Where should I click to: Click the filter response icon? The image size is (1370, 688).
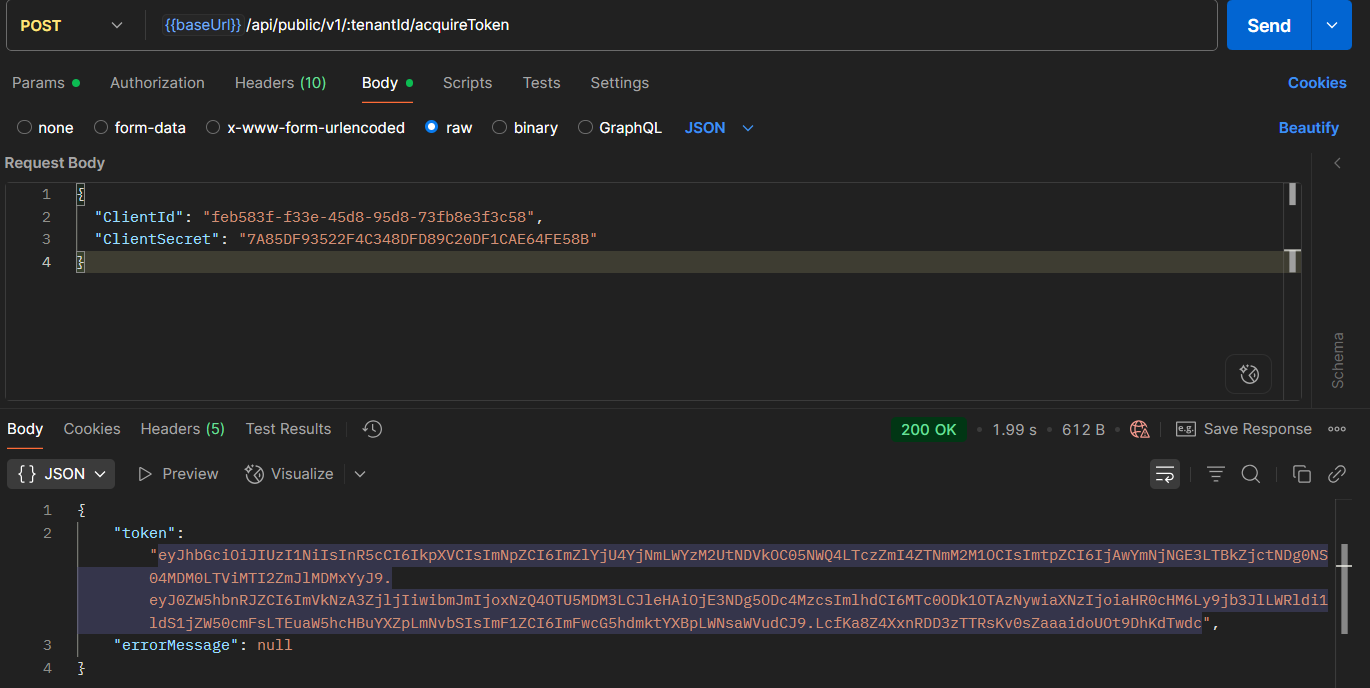coord(1216,474)
